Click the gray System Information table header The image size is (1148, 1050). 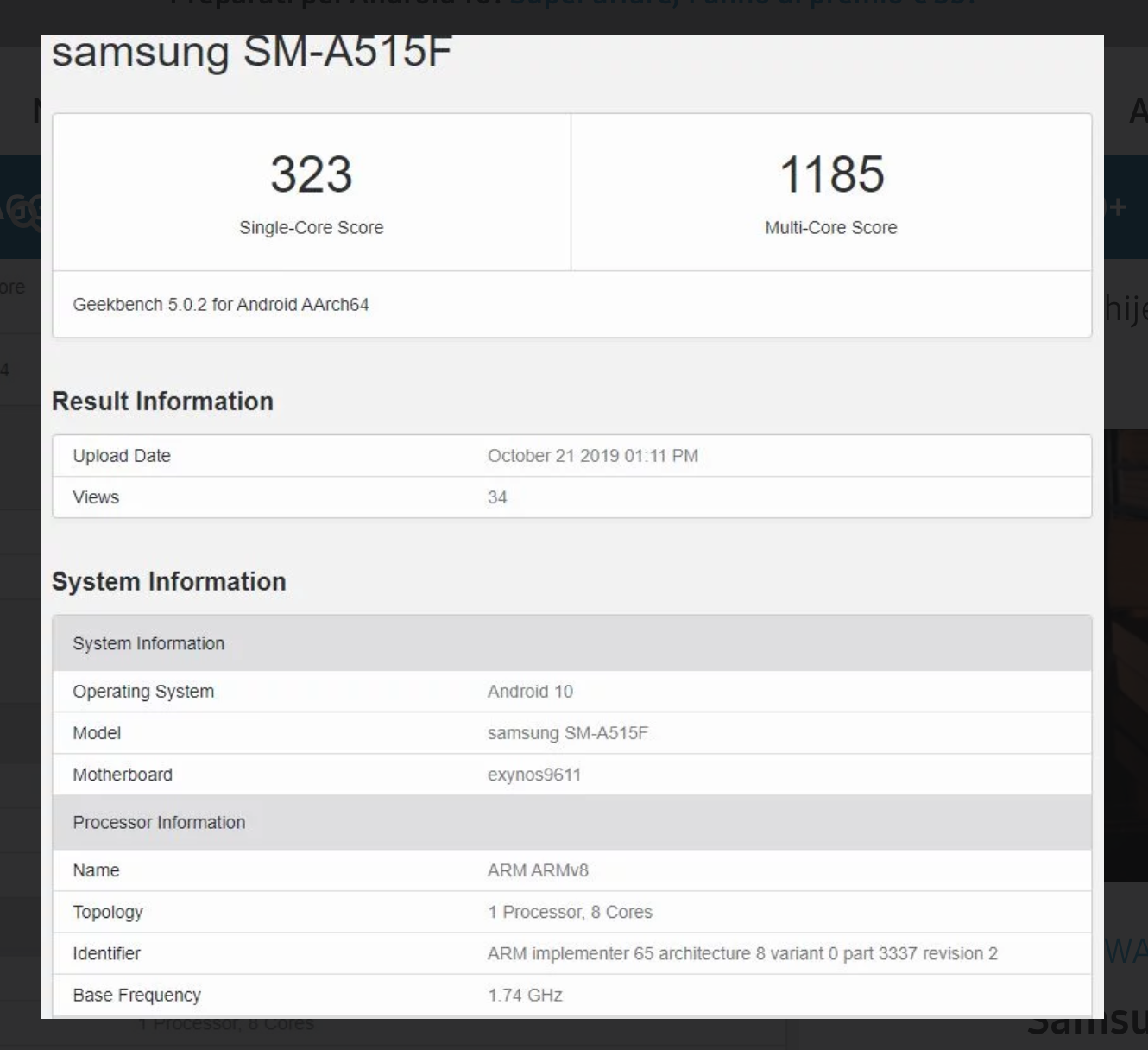[x=572, y=643]
